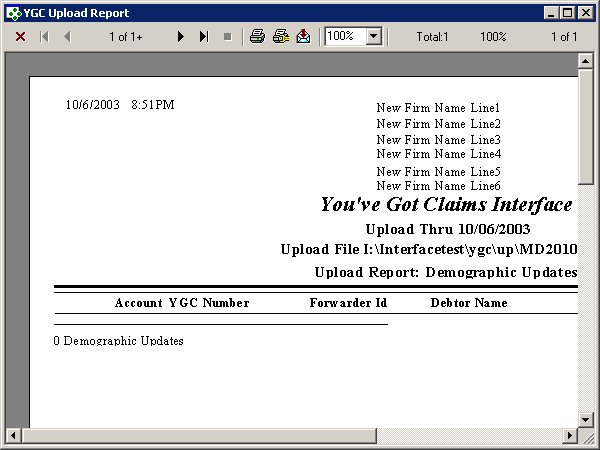Export the report using the envelope icon
This screenshot has width=600, height=450.
point(303,36)
